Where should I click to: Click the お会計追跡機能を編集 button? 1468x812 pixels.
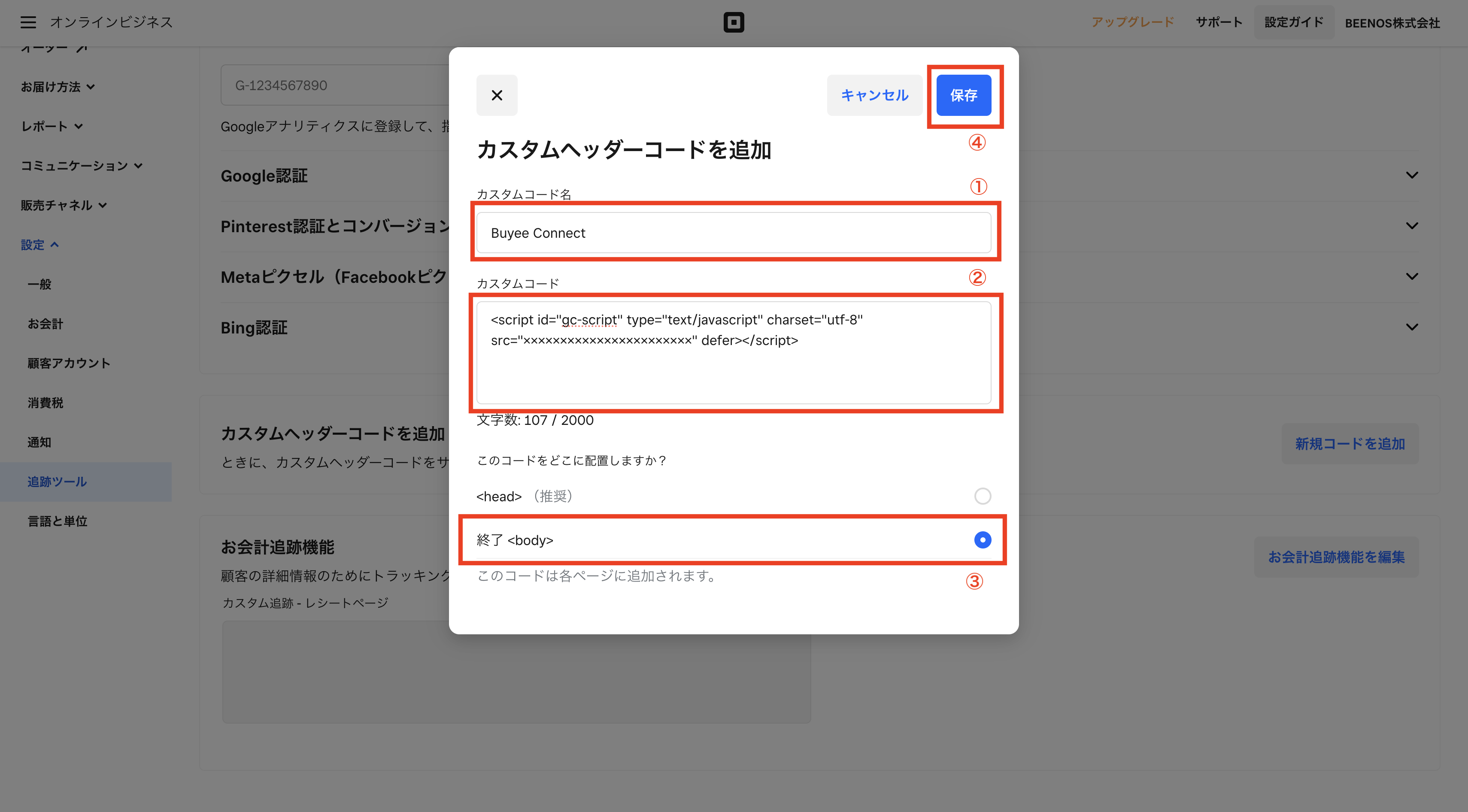tap(1336, 557)
